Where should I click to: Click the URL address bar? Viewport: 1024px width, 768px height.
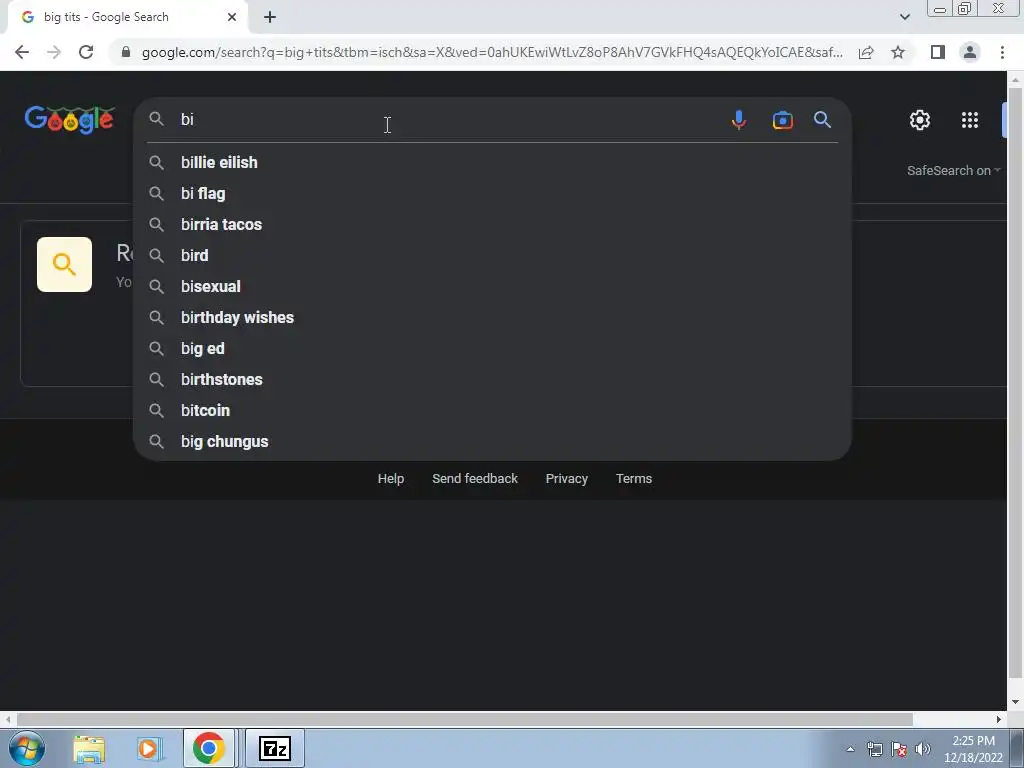coord(491,52)
